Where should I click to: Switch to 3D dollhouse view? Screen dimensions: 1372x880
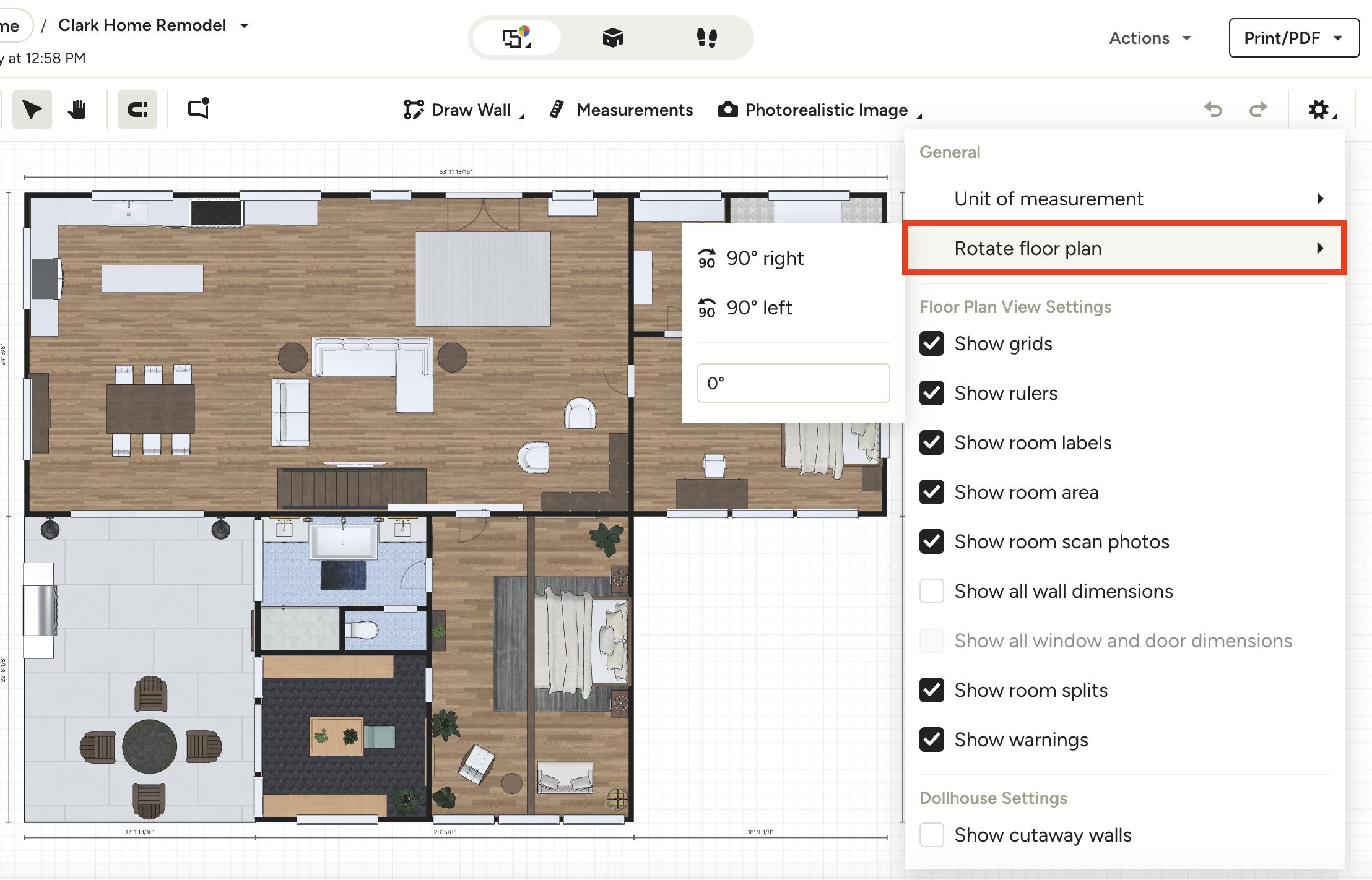click(612, 38)
